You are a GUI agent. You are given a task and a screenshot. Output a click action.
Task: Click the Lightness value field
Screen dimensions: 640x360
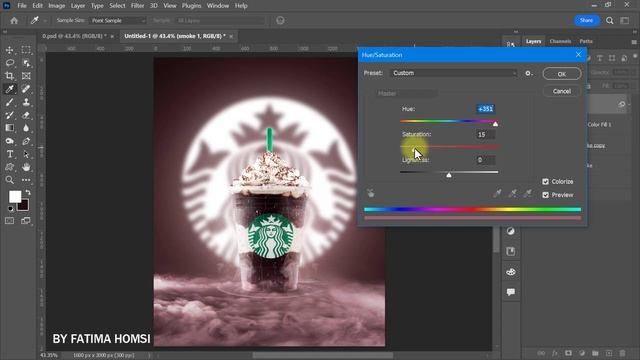(485, 160)
